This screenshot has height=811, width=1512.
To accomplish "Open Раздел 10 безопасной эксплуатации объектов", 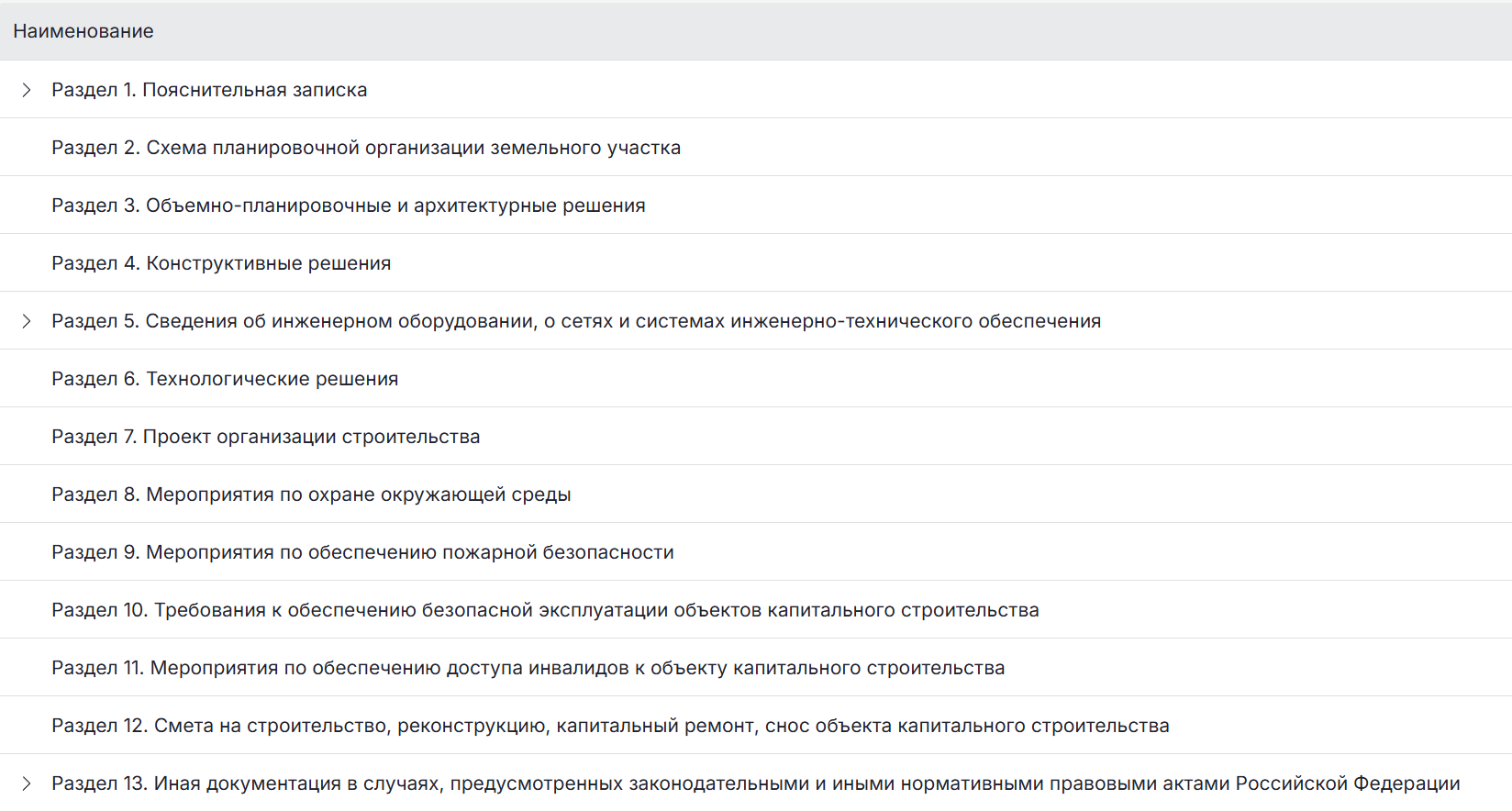I will [x=545, y=610].
